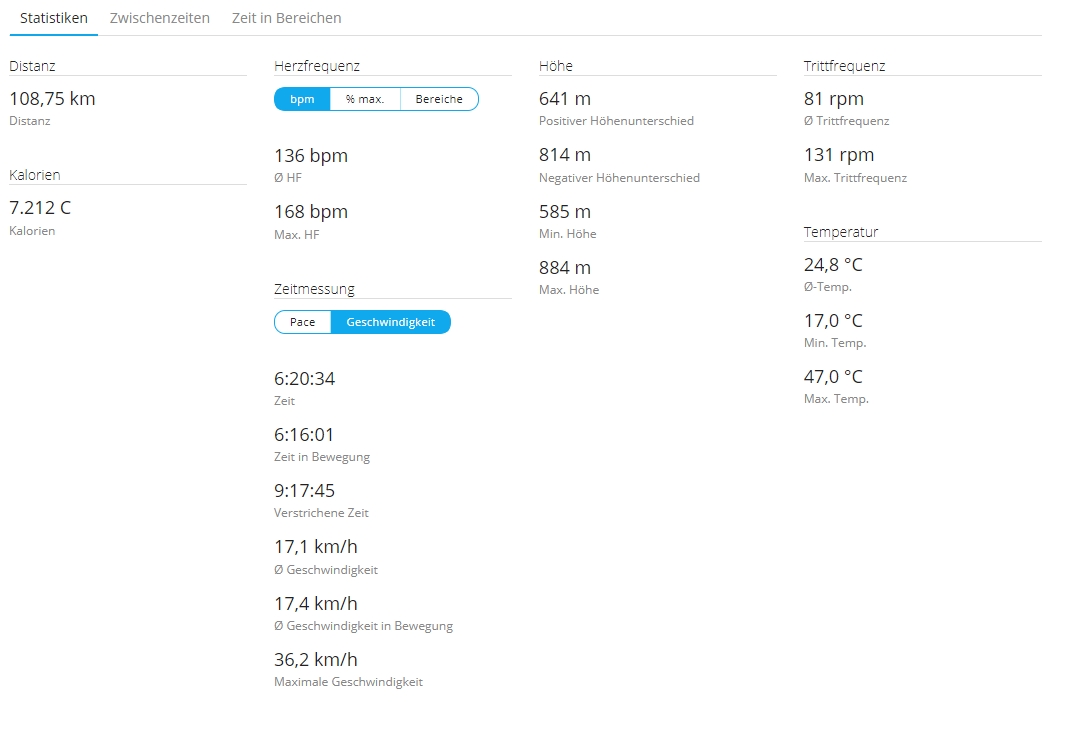
Task: Click the 7.212 C calories value
Action: [x=40, y=208]
